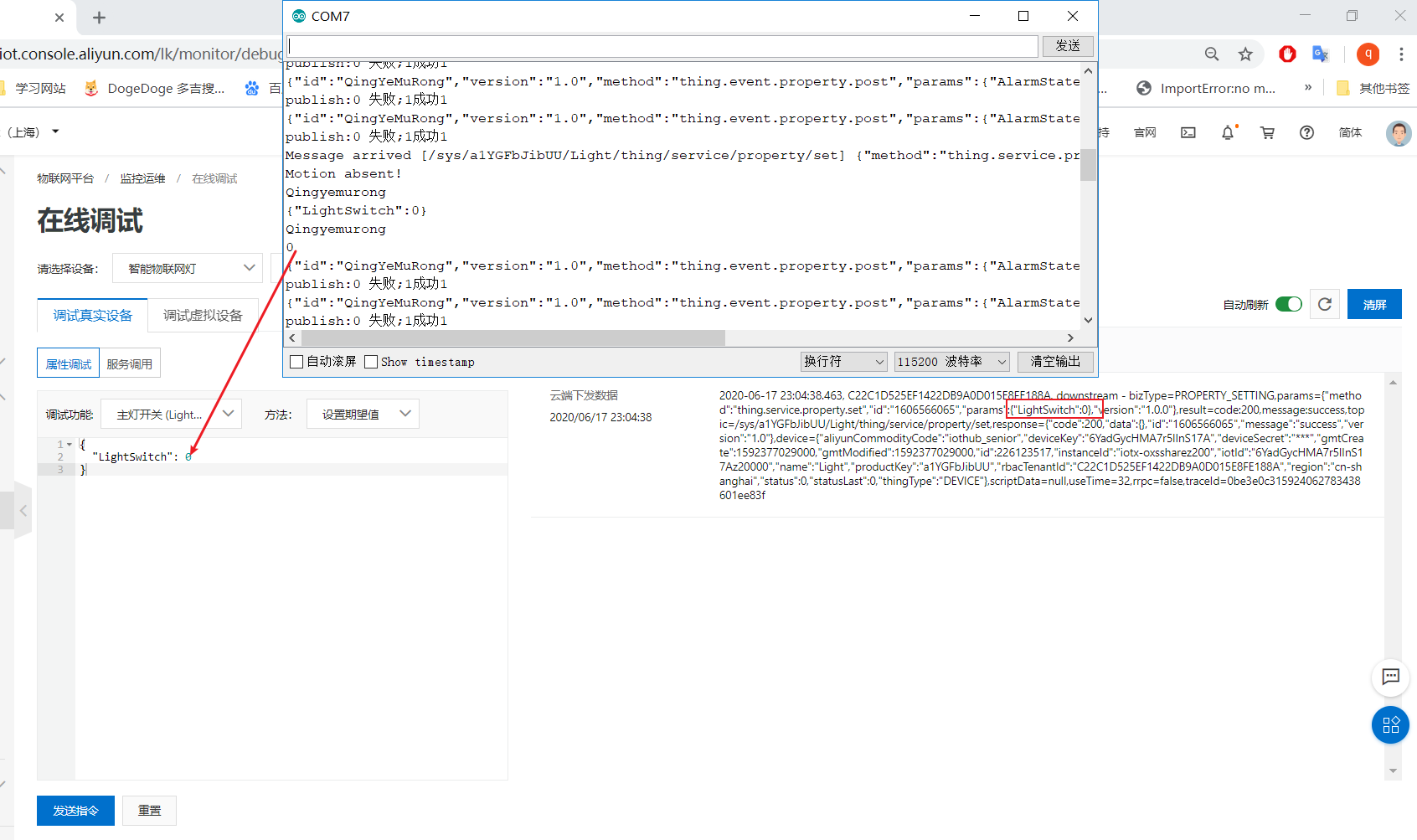Screen dimensions: 1417x840
Task: Open the Google Translate extension icon
Action: 1321,54
